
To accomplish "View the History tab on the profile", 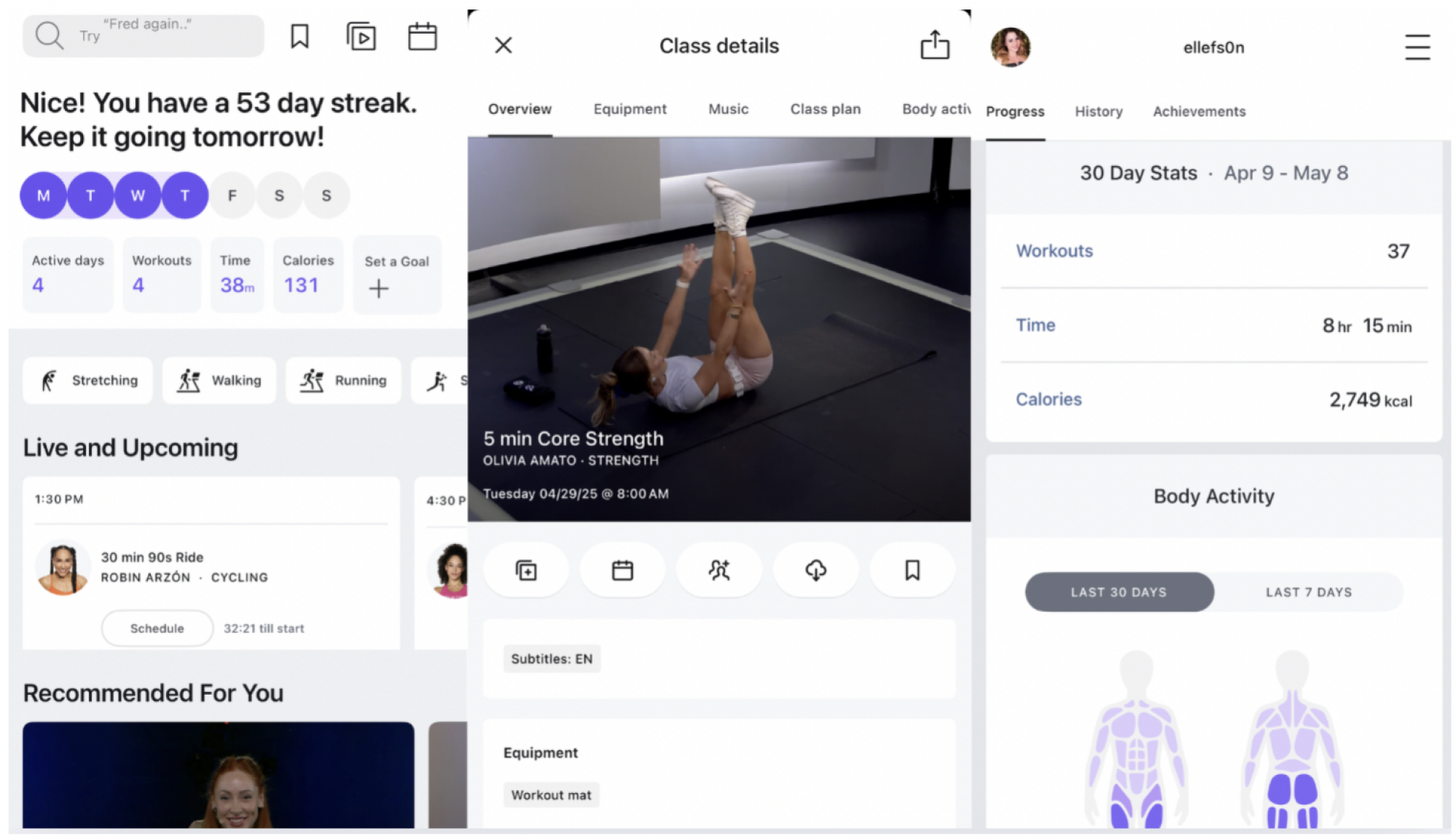I will click(1098, 111).
